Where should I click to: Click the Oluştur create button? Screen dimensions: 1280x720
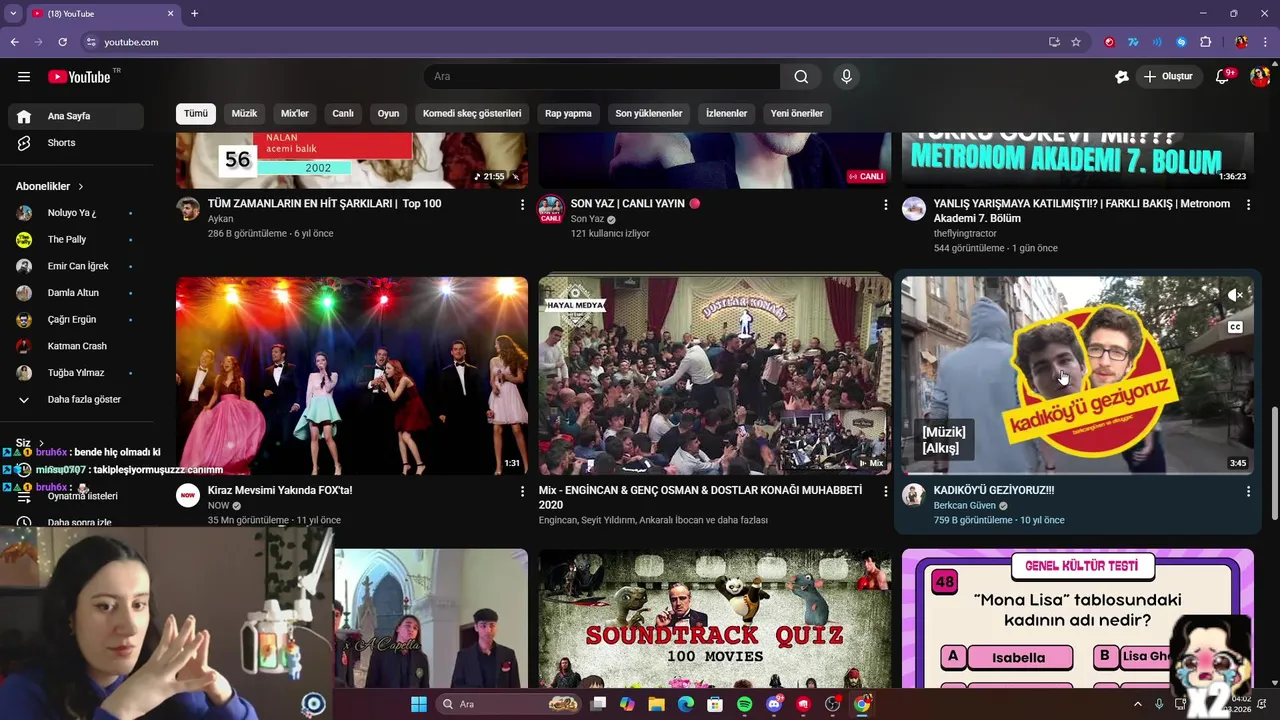click(x=1169, y=77)
